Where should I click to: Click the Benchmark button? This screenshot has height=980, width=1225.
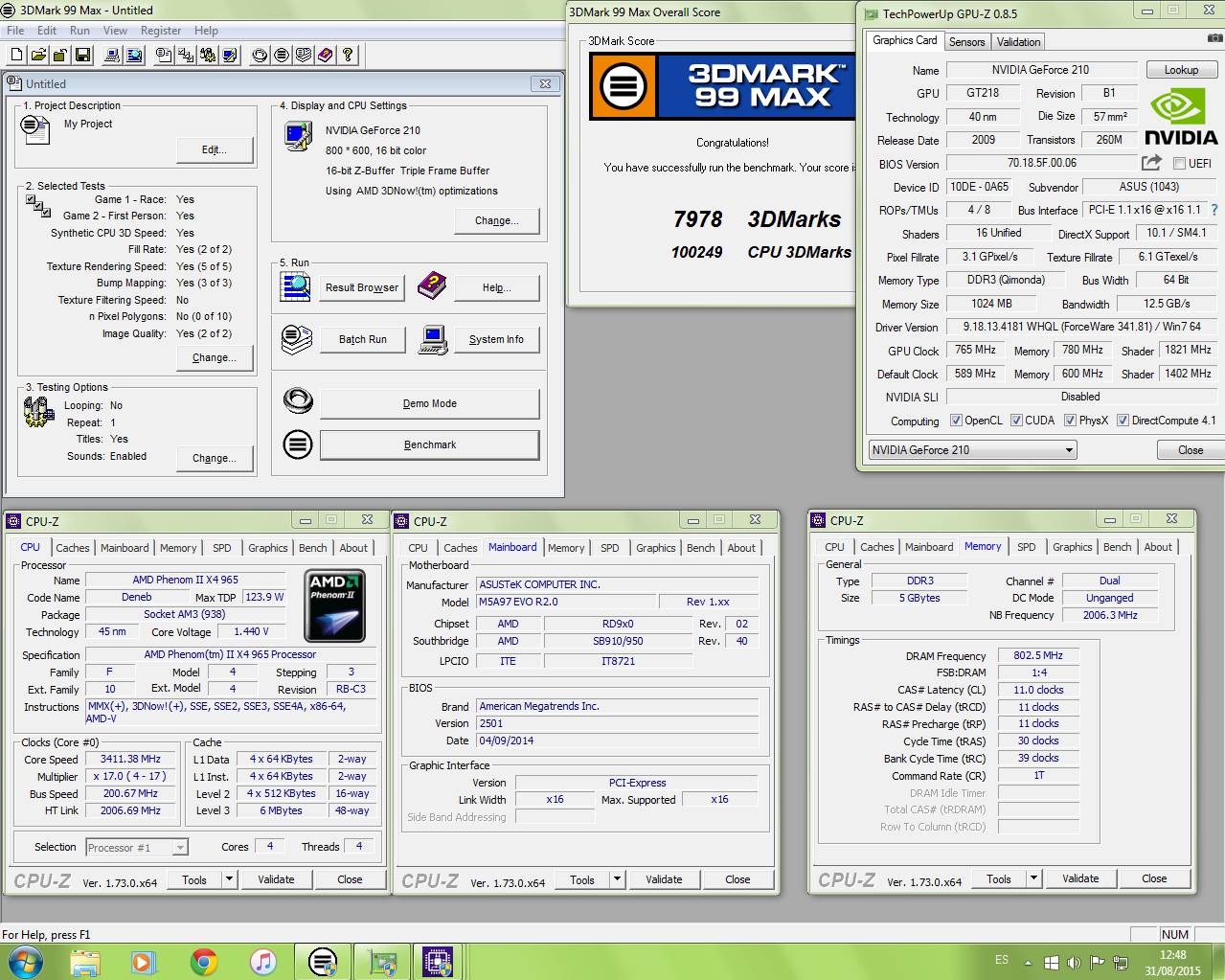[430, 444]
